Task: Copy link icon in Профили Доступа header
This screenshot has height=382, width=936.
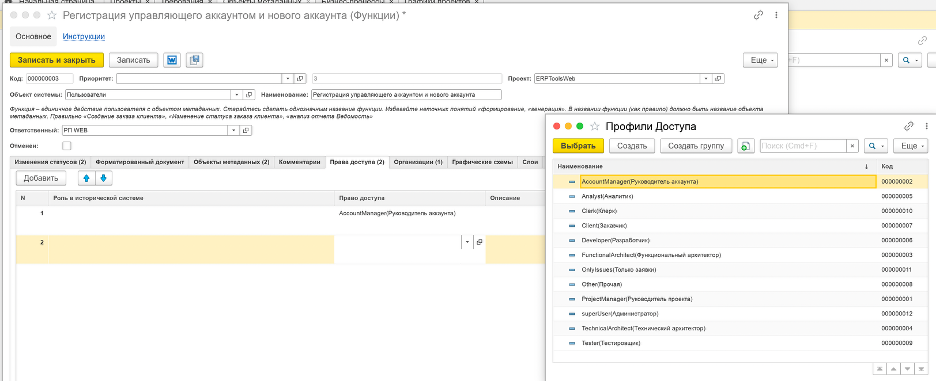Action: pos(908,127)
